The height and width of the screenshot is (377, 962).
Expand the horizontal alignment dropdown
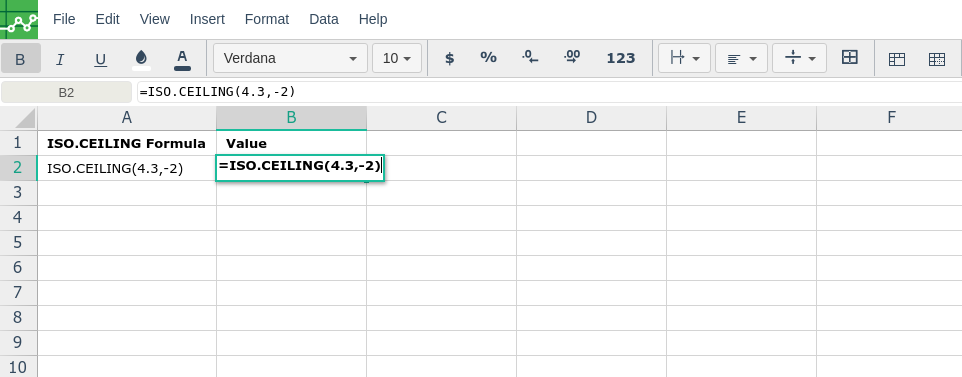(x=742, y=59)
